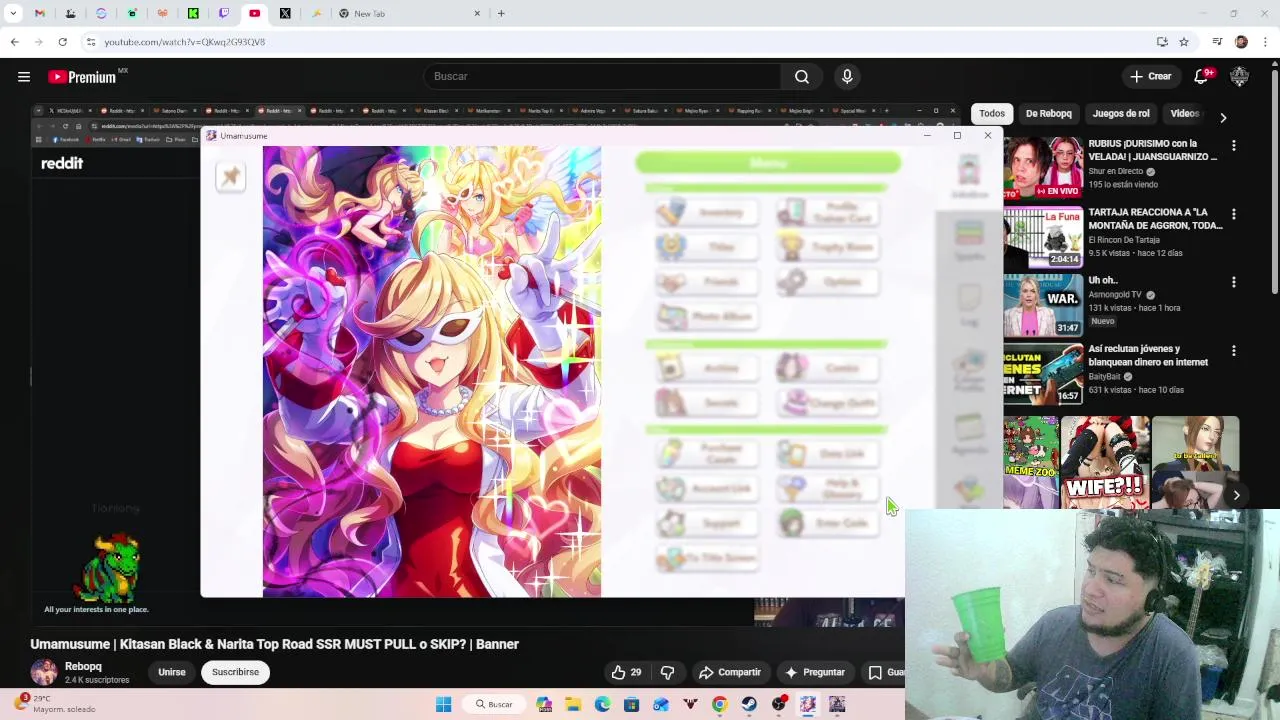Click the Chrome address bar URL
Screen dimensions: 1280x720
pos(184,42)
